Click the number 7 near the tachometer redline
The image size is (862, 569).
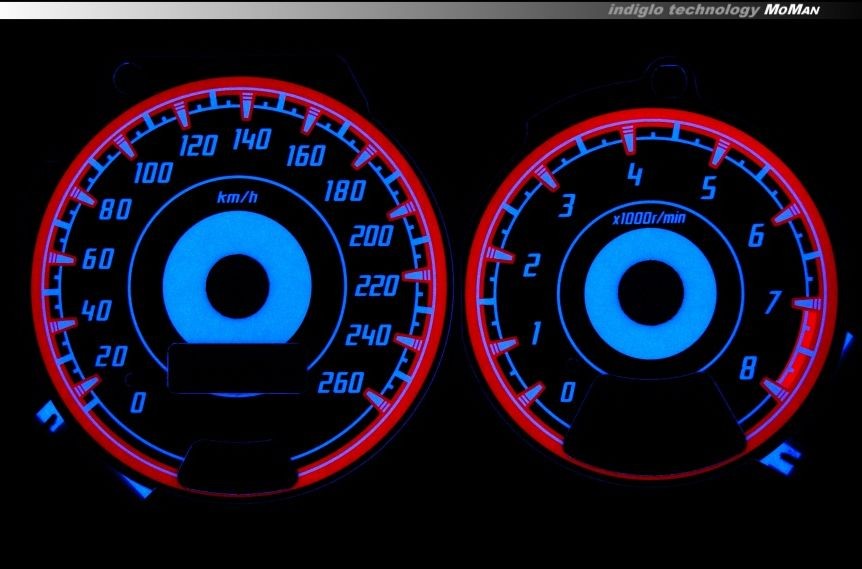point(773,301)
